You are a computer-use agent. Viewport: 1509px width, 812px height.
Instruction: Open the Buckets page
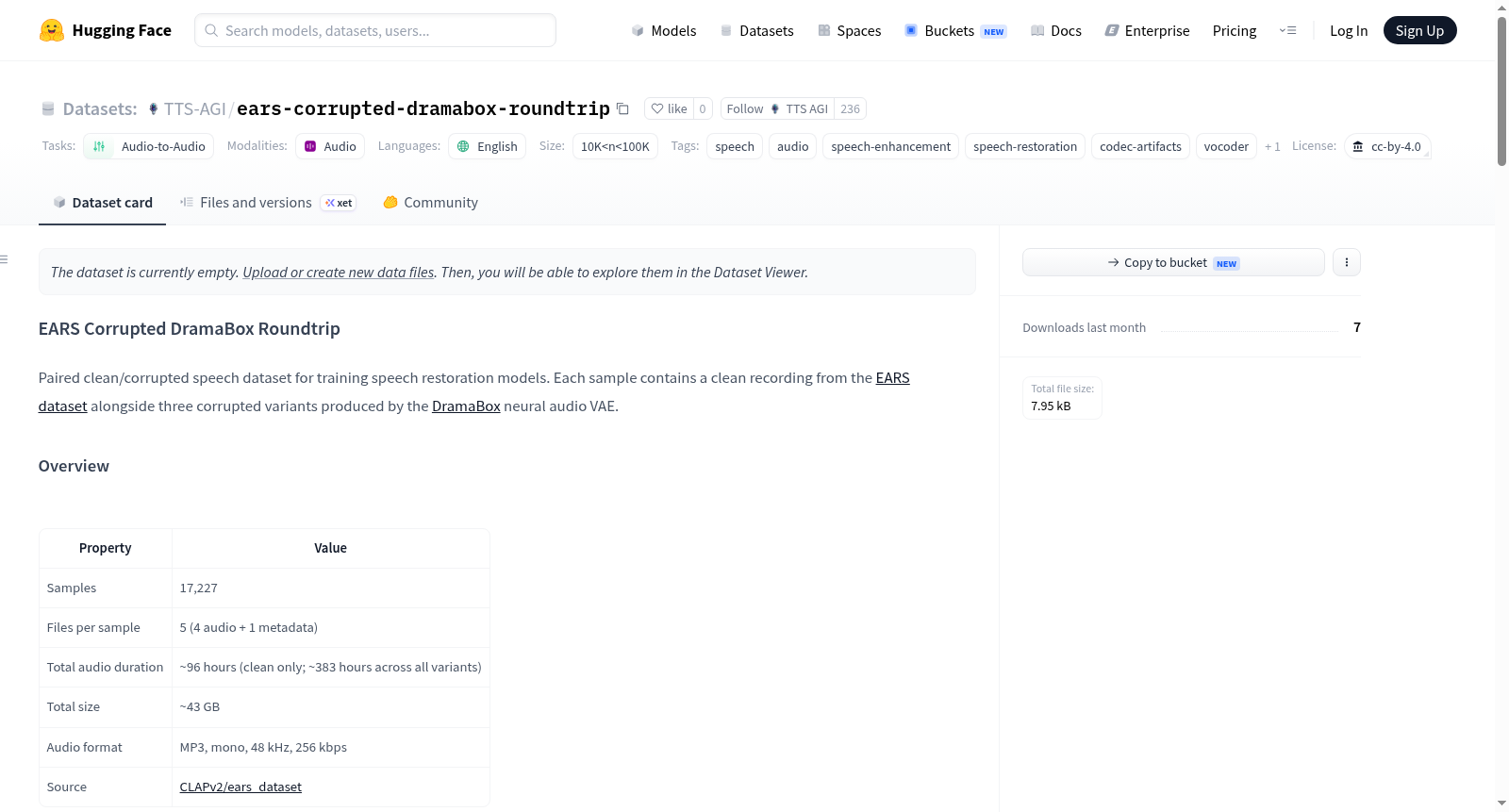[x=955, y=30]
